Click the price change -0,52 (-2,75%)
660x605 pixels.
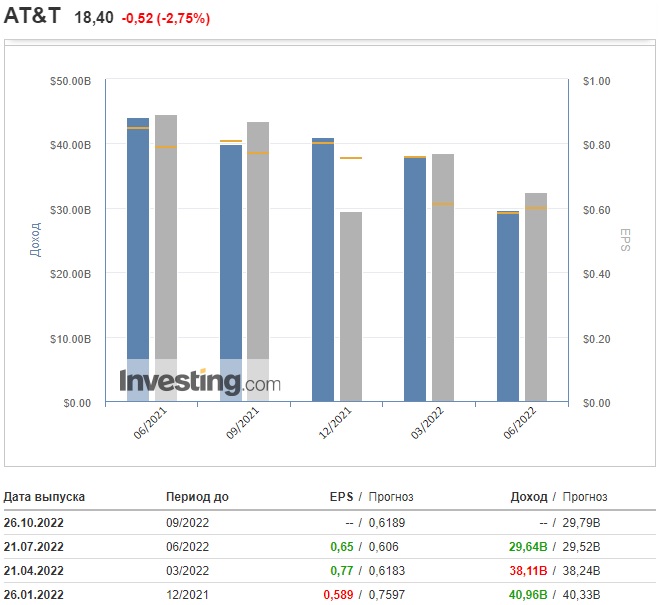coord(166,19)
